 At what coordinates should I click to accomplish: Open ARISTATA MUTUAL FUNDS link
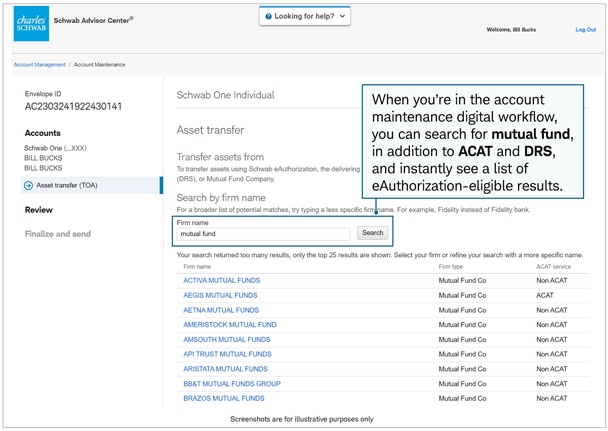coord(225,369)
